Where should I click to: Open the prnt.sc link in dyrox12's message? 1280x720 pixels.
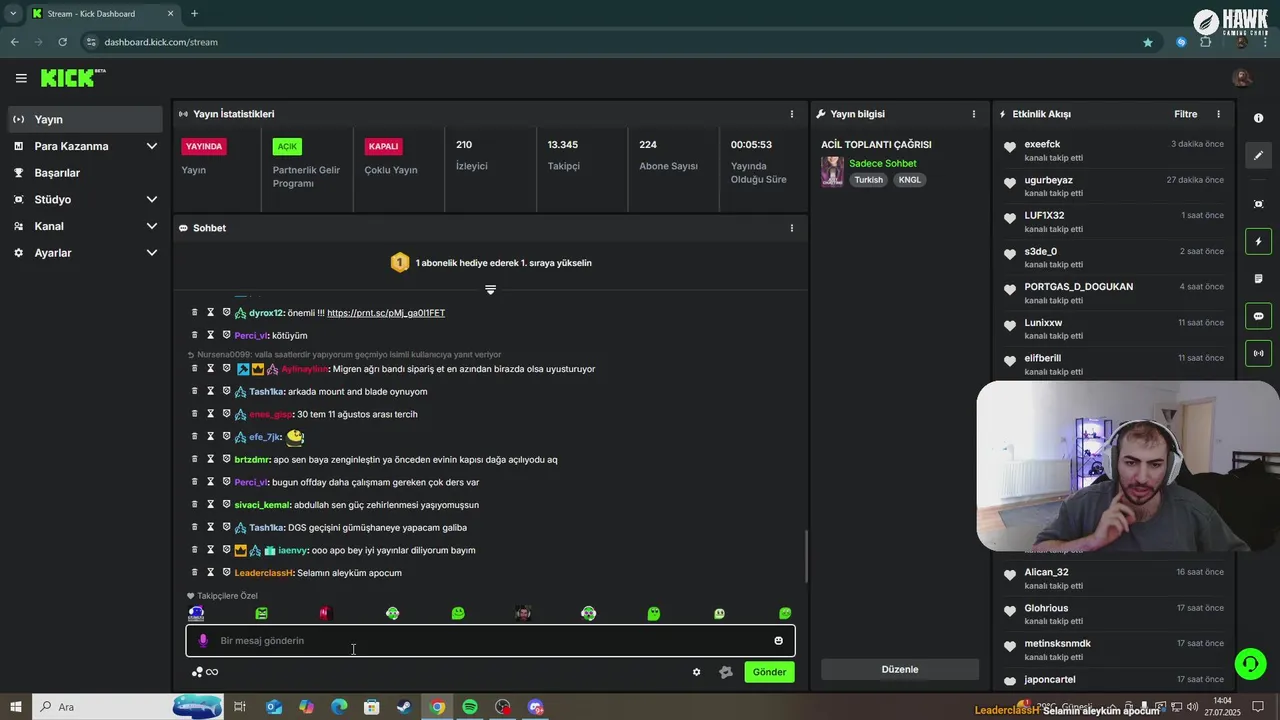386,313
